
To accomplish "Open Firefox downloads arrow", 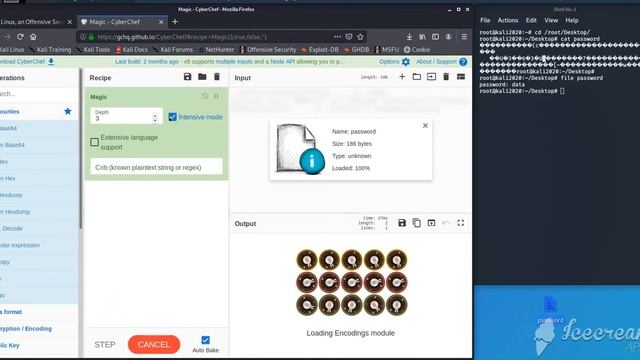I will click(409, 37).
